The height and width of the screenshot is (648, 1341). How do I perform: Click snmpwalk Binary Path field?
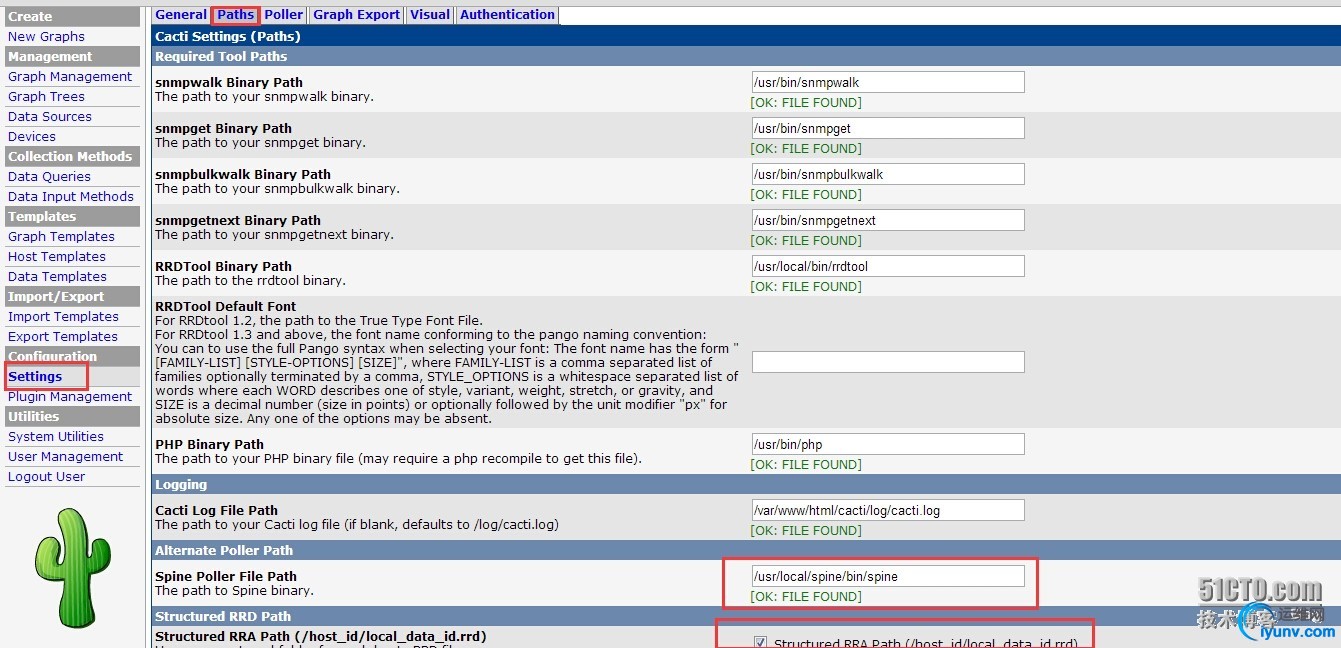coord(888,82)
